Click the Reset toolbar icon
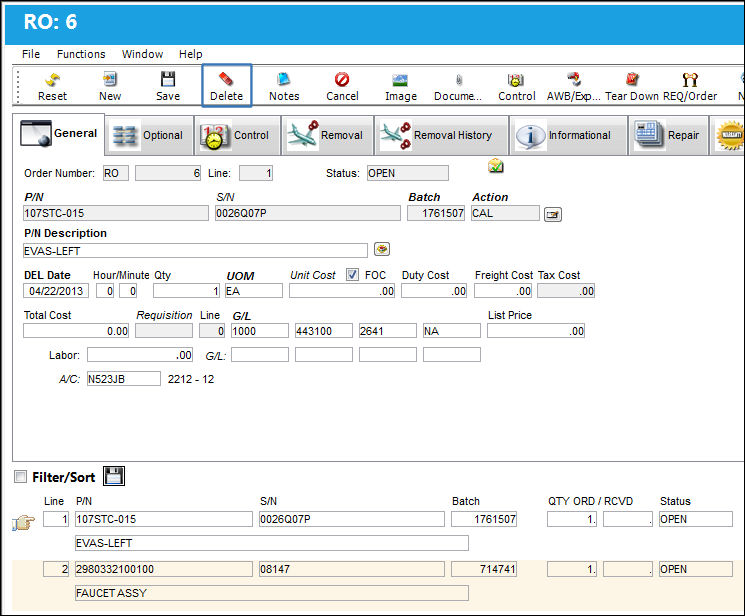This screenshot has width=745, height=616. pyautogui.click(x=52, y=87)
